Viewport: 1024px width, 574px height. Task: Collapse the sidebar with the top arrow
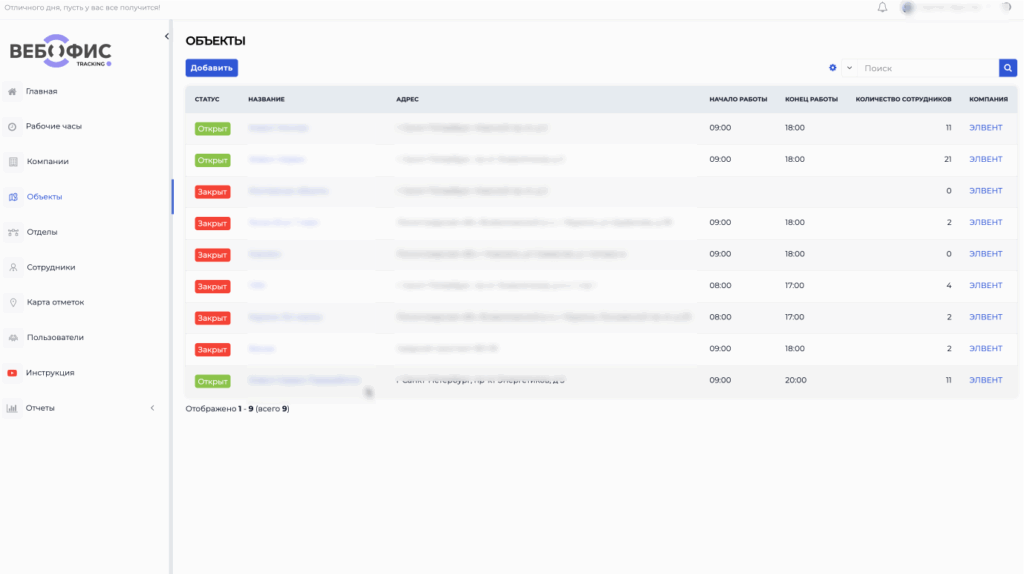(166, 37)
